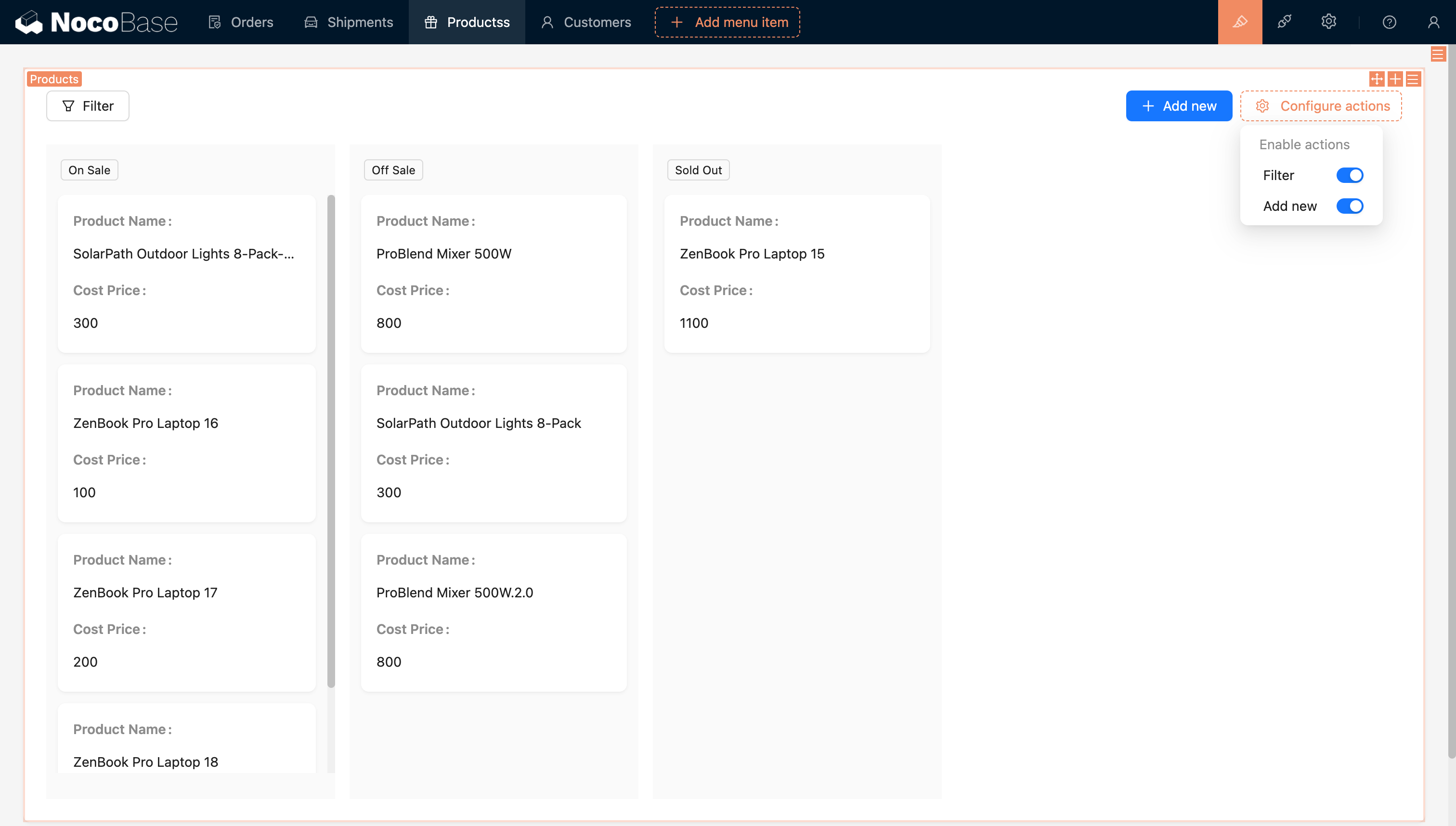Click the plus icon to add a block

click(1396, 79)
